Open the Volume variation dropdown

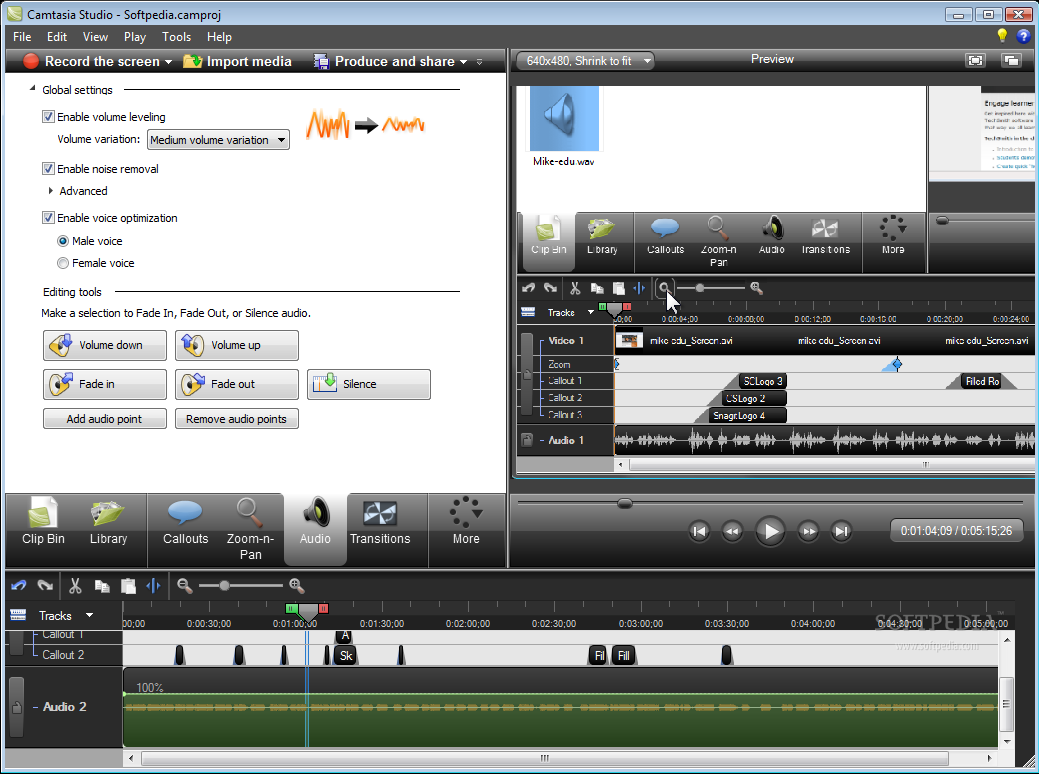click(218, 140)
